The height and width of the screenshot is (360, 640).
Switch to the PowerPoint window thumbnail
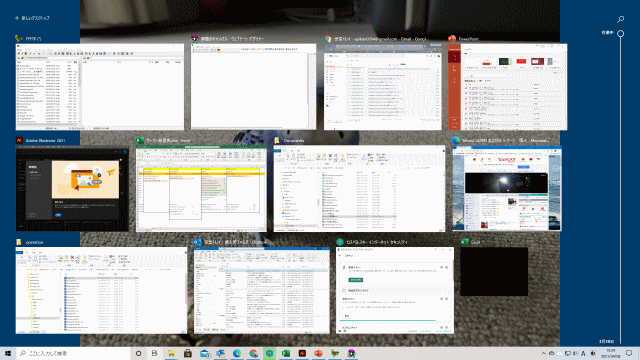pos(507,87)
